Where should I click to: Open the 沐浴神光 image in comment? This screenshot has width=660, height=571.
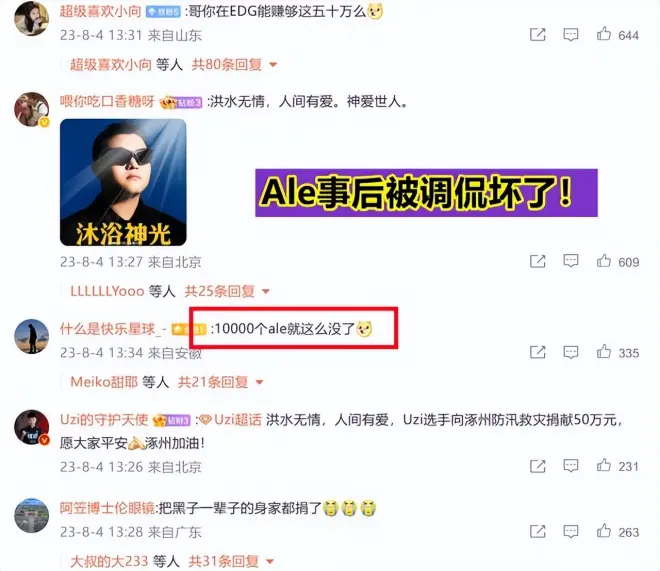point(123,182)
